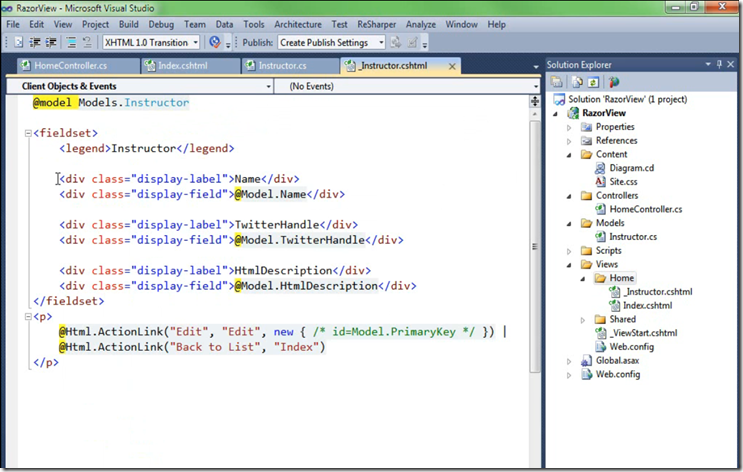Click the first document icon in HTML toolbar

click(x=18, y=42)
